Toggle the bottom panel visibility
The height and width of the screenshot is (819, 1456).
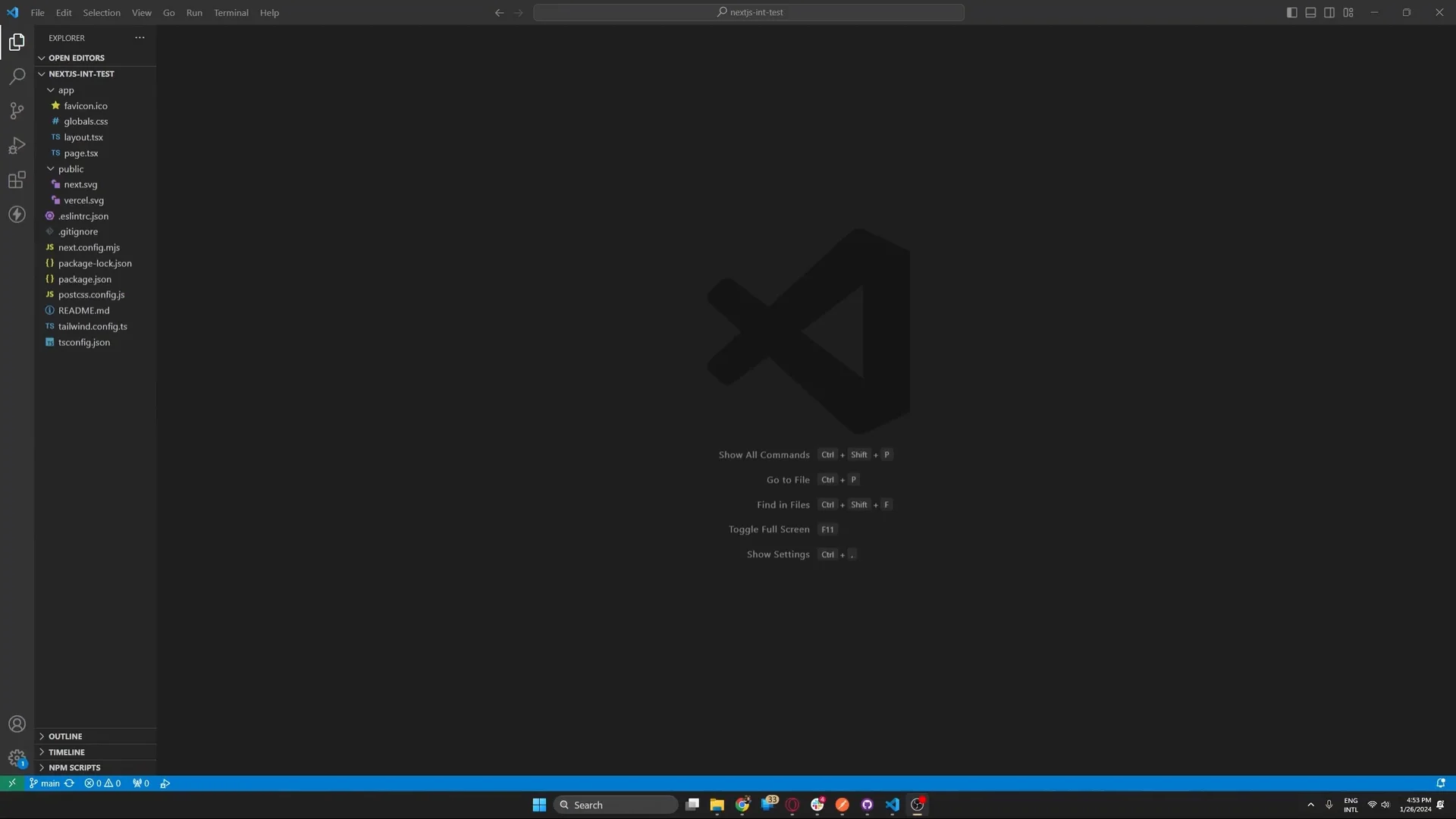[x=1310, y=12]
